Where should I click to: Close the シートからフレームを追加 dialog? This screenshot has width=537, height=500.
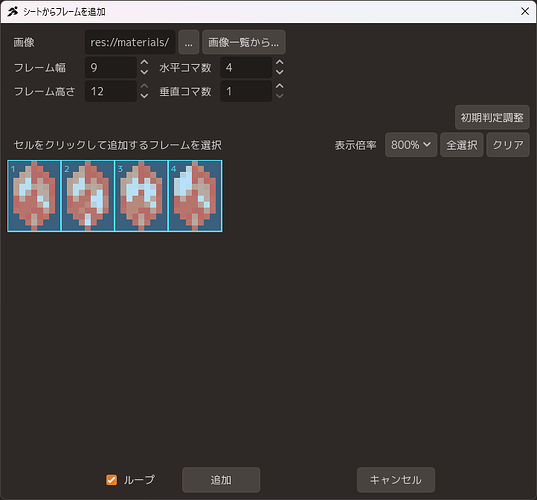point(525,11)
